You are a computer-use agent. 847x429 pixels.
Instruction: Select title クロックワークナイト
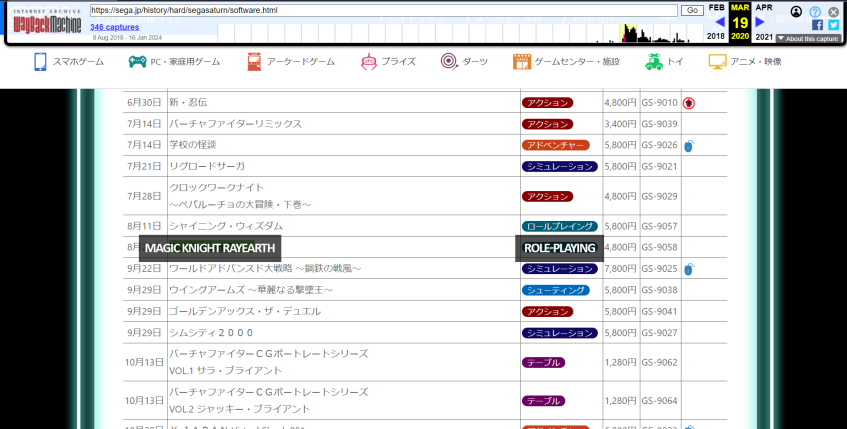point(217,187)
